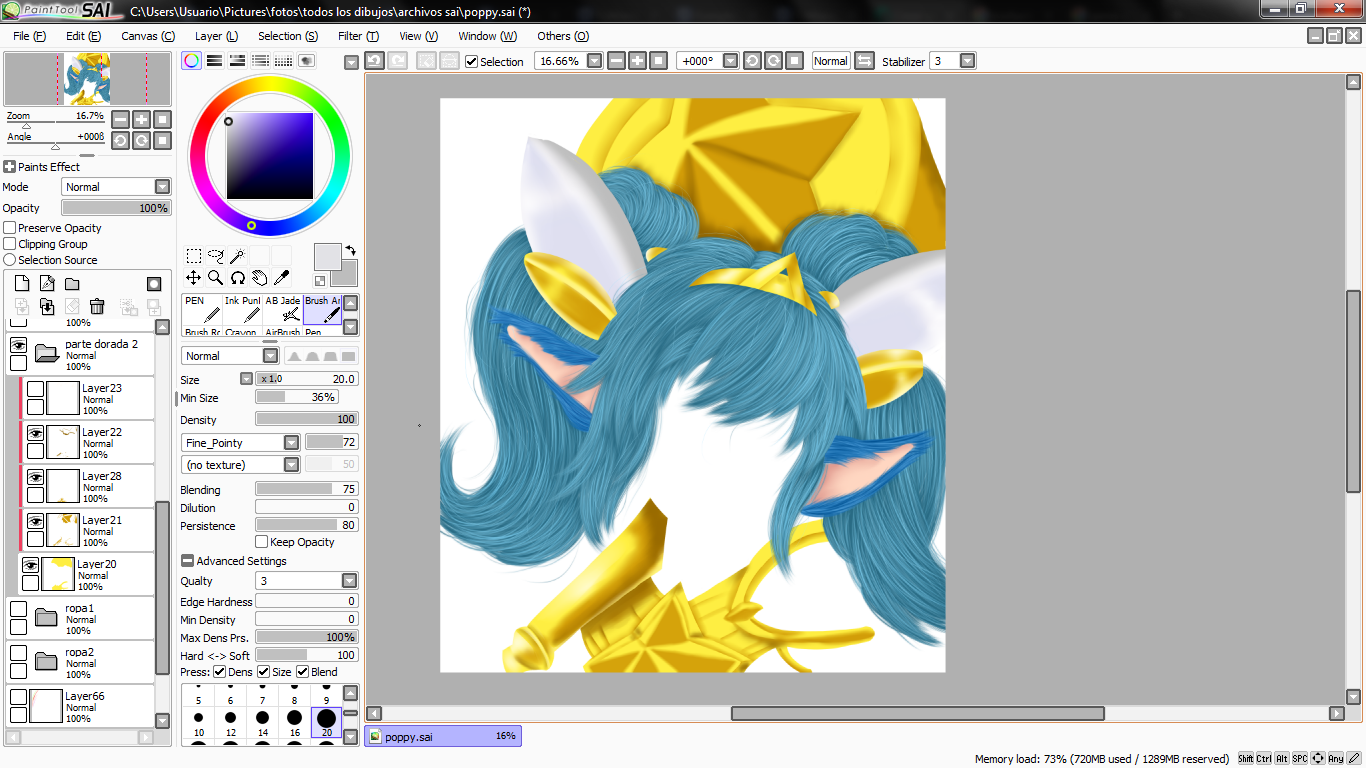1366x768 pixels.
Task: Select the rectangular Selection tool
Action: pyautogui.click(x=194, y=256)
